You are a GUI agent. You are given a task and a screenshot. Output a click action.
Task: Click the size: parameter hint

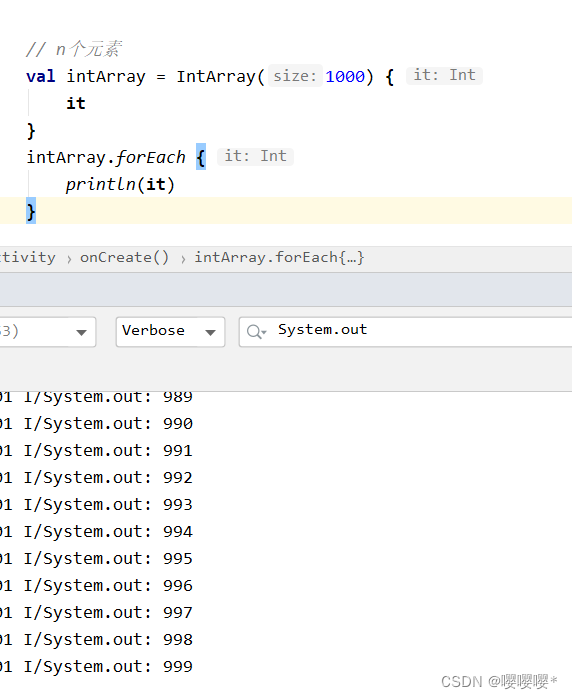295,76
